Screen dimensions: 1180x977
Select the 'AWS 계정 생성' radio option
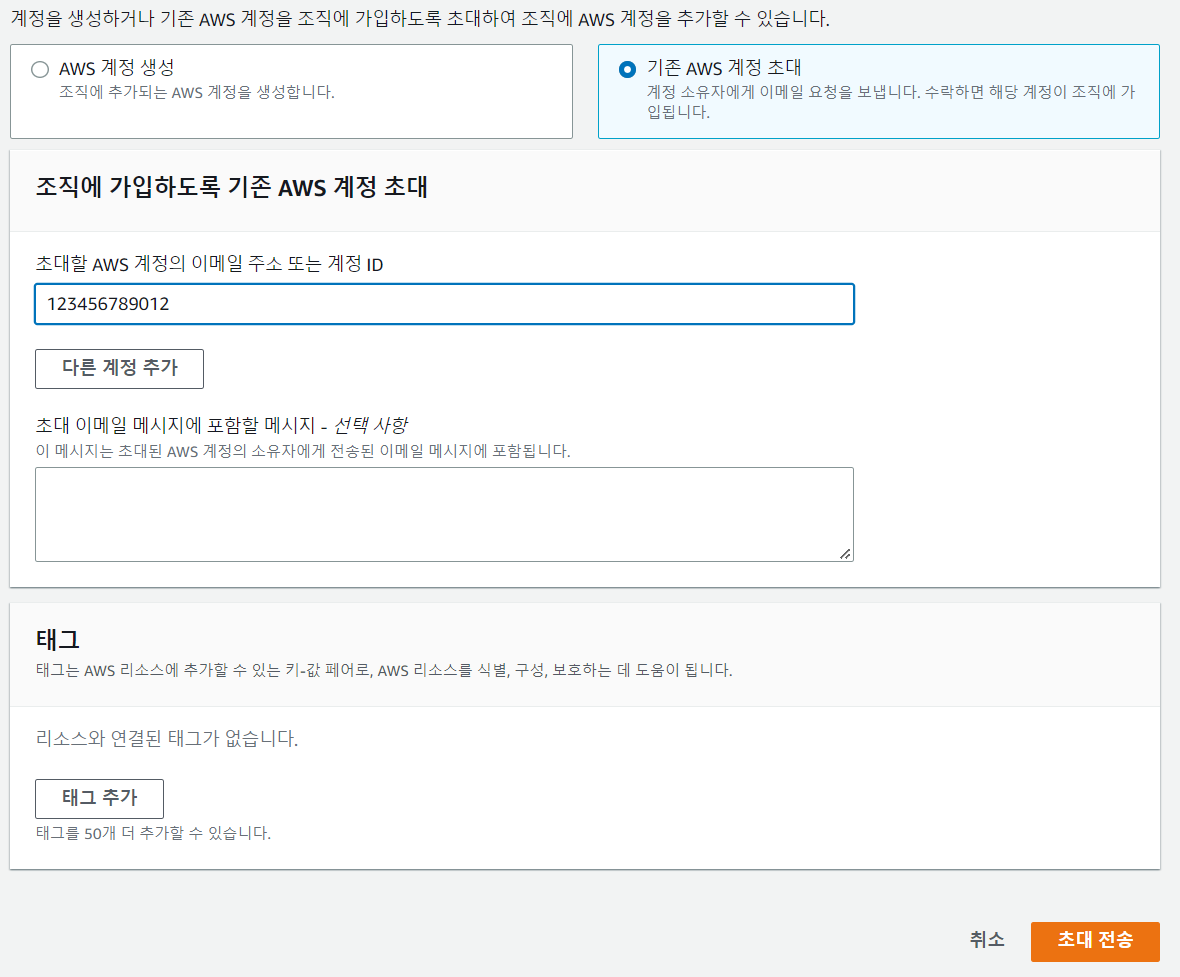(40, 69)
